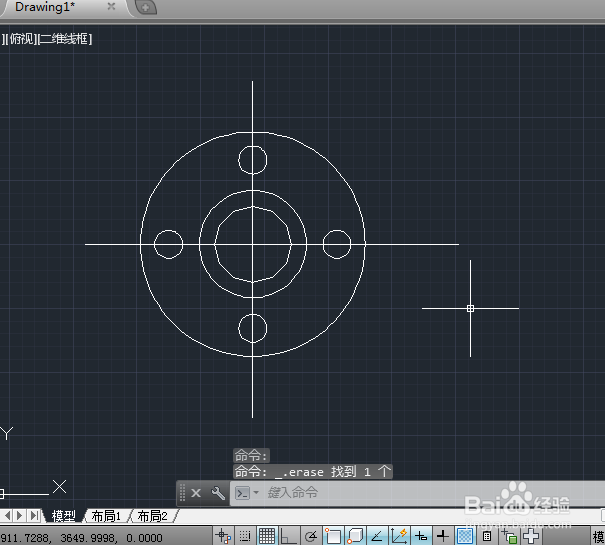Toggle 3D Object Snap cube icon
Viewport: 605px width, 545px height.
(x=355, y=536)
